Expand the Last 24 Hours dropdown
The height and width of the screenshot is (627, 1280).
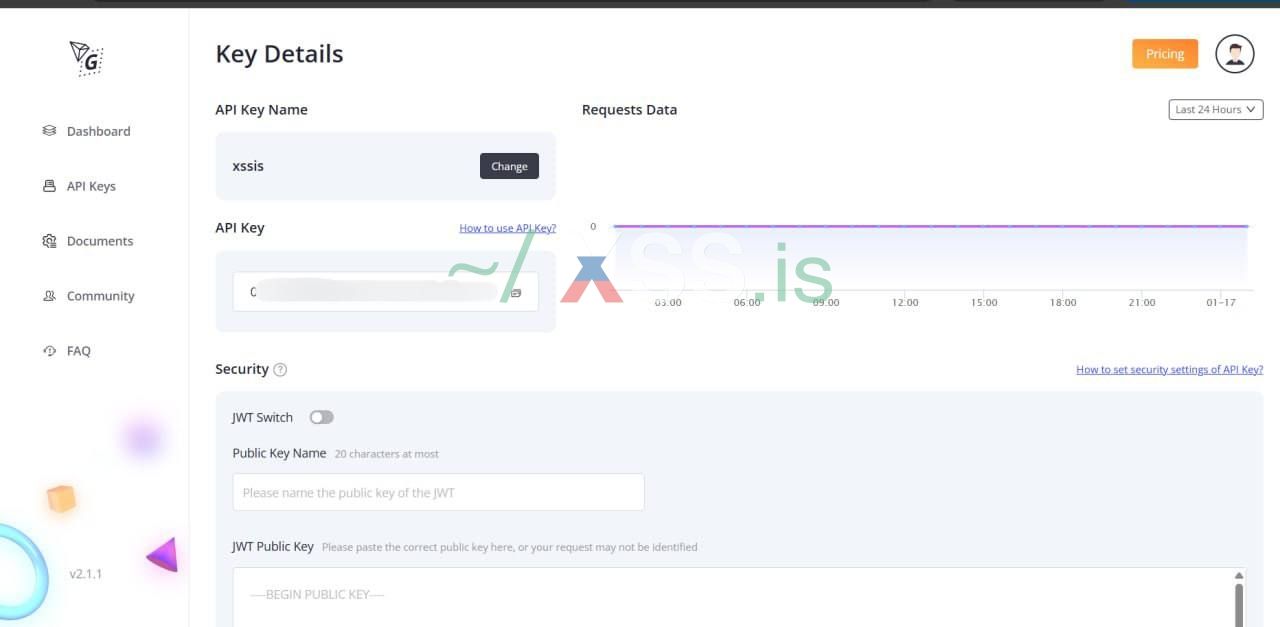1215,110
